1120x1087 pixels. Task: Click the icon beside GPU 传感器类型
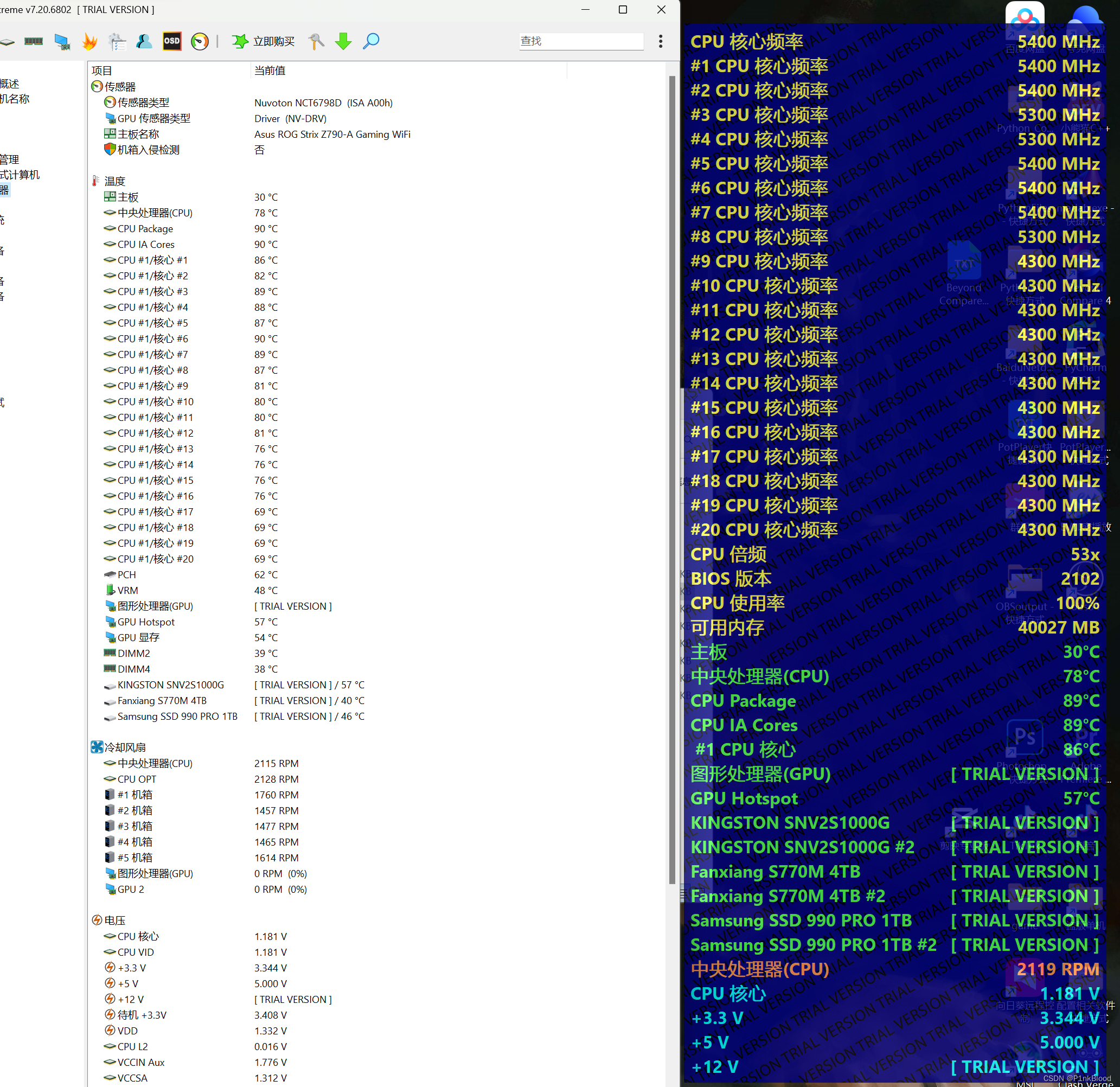pyautogui.click(x=110, y=118)
